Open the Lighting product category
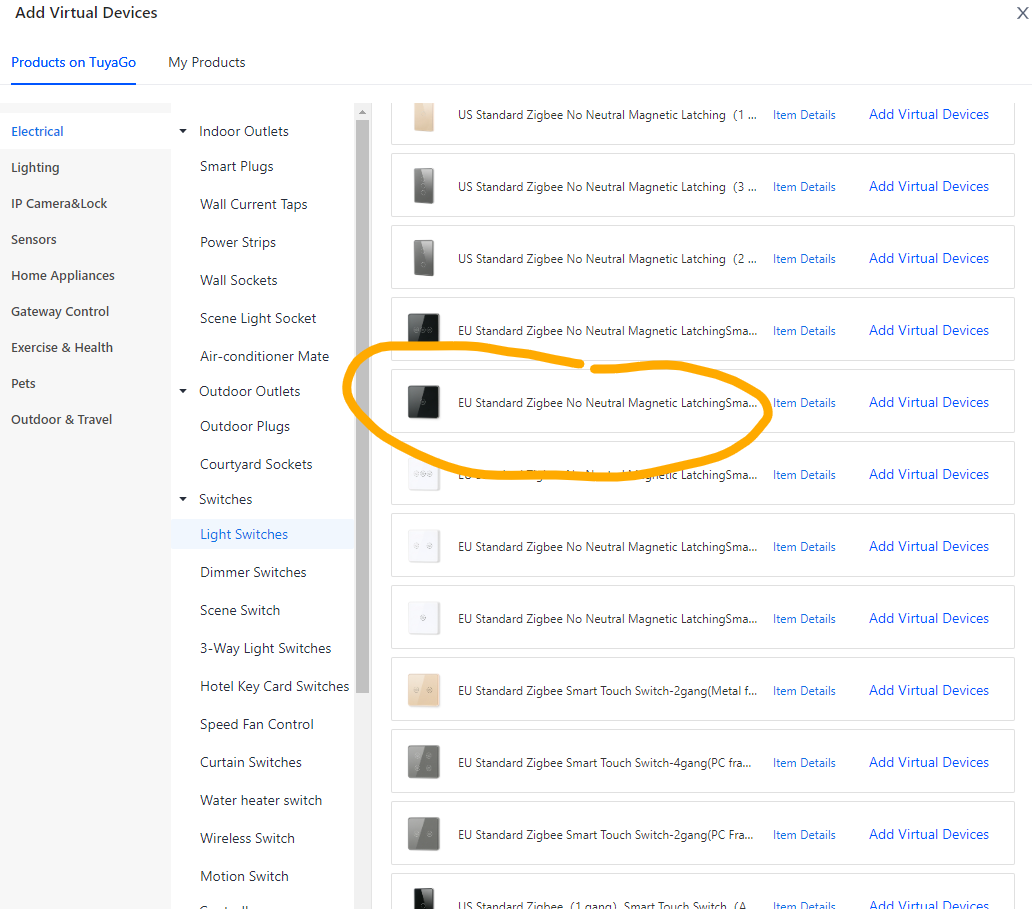Image resolution: width=1032 pixels, height=909 pixels. pyautogui.click(x=35, y=167)
